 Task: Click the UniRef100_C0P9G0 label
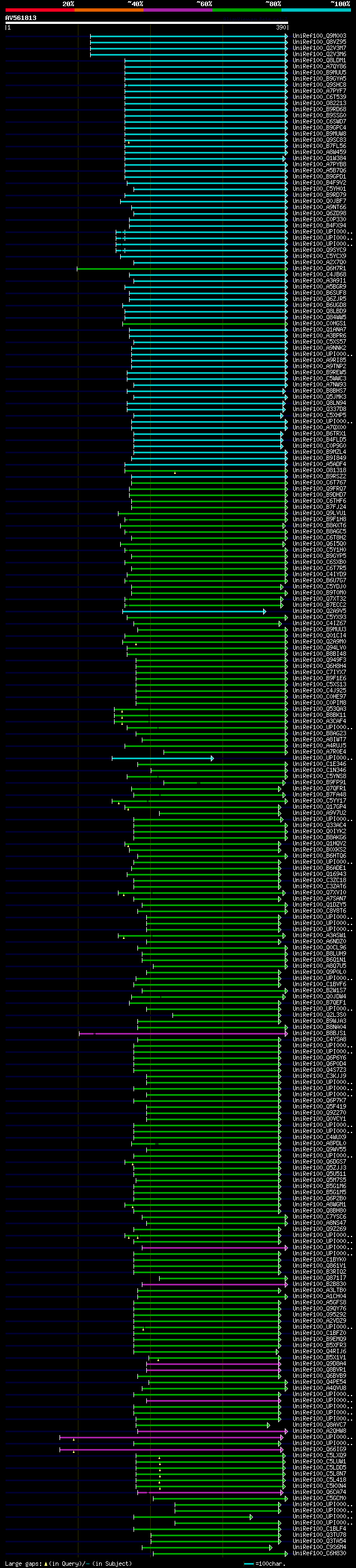tap(319, 446)
